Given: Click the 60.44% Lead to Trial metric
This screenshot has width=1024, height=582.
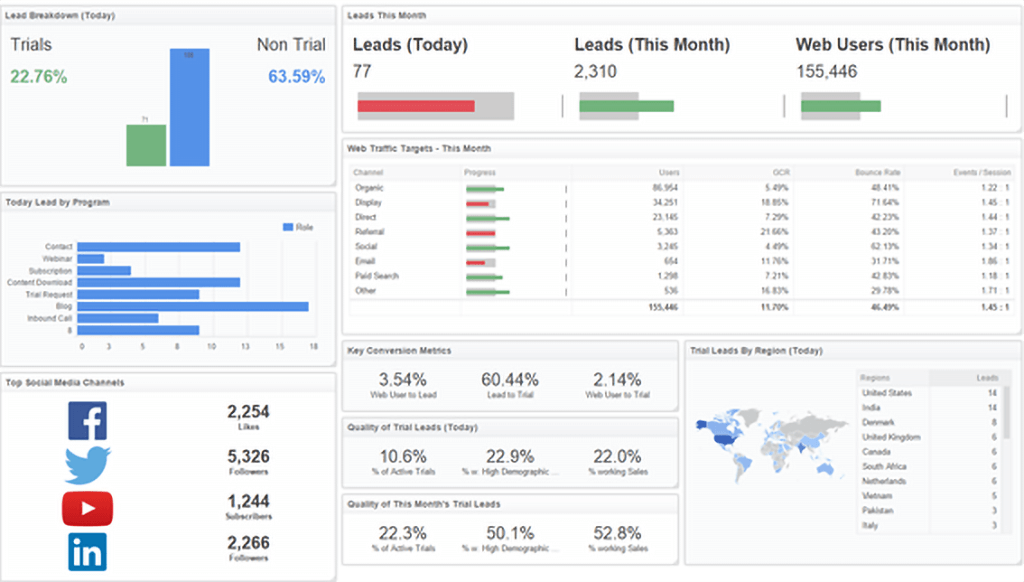Looking at the screenshot, I should point(510,385).
